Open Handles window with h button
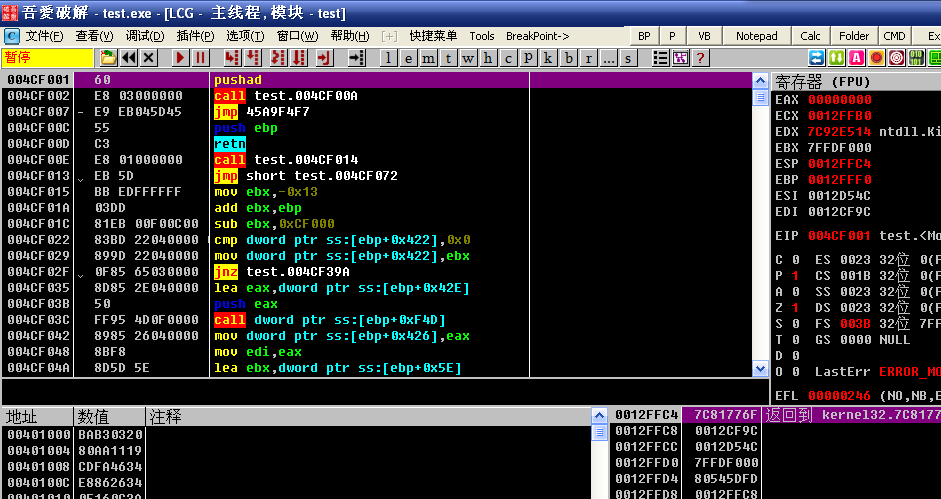The image size is (941, 499). pyautogui.click(x=488, y=58)
